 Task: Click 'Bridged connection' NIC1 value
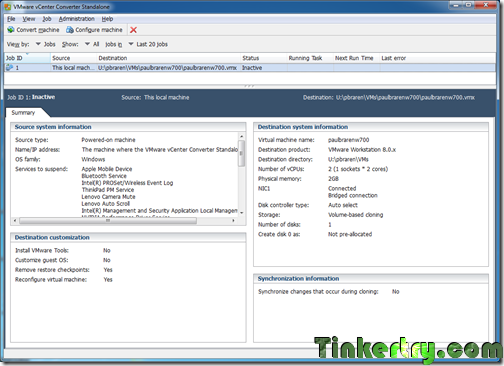click(353, 195)
